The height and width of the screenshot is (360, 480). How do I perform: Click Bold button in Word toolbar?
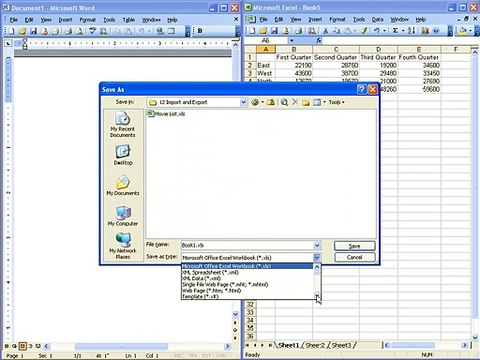(x=200, y=31)
